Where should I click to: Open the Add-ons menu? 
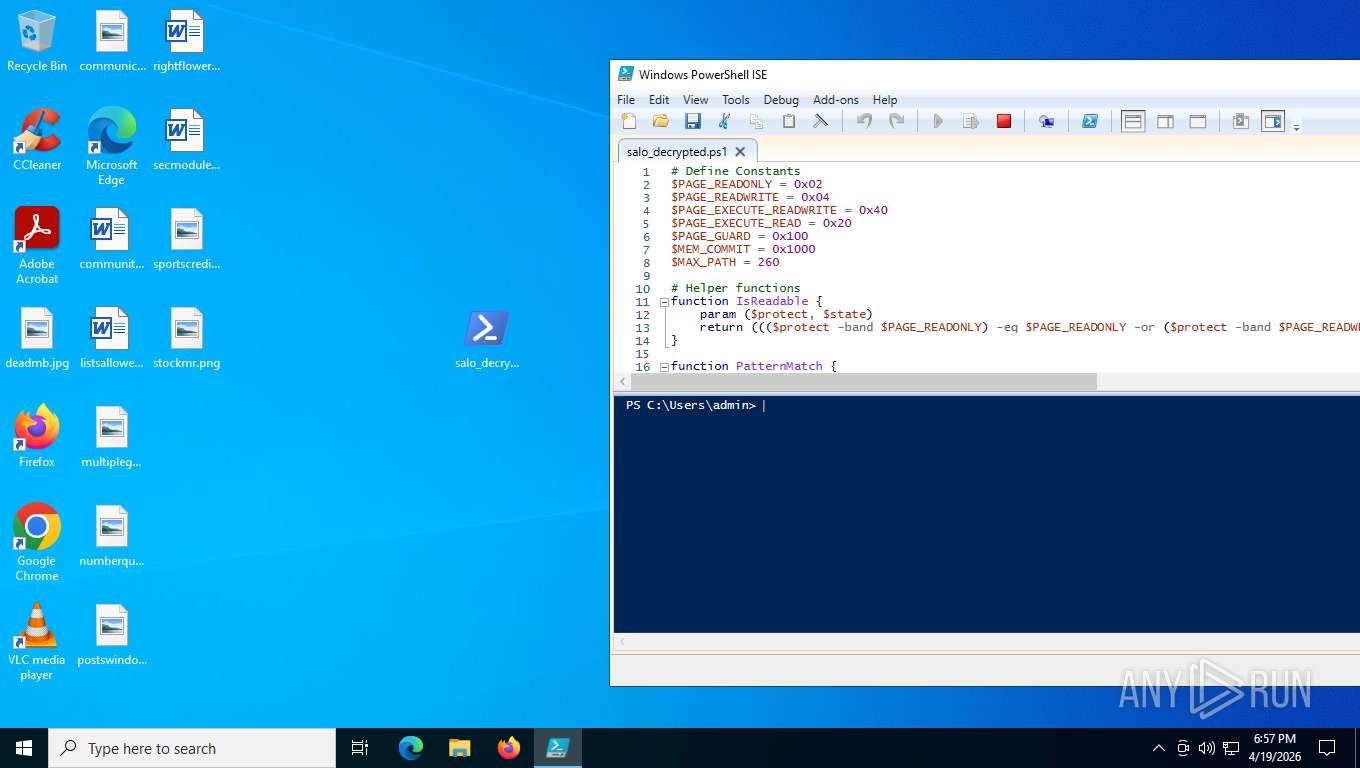(836, 100)
